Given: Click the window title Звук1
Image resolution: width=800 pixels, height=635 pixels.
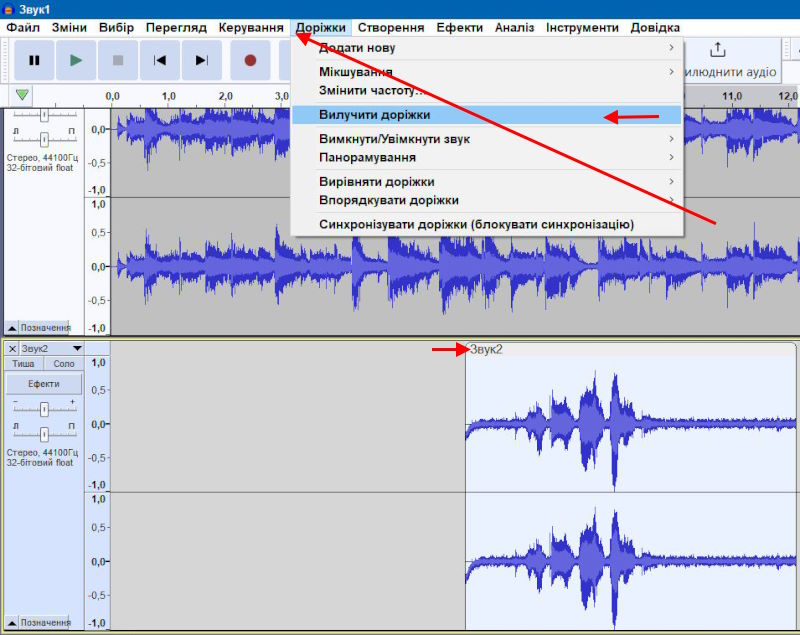Looking at the screenshot, I should pos(35,9).
